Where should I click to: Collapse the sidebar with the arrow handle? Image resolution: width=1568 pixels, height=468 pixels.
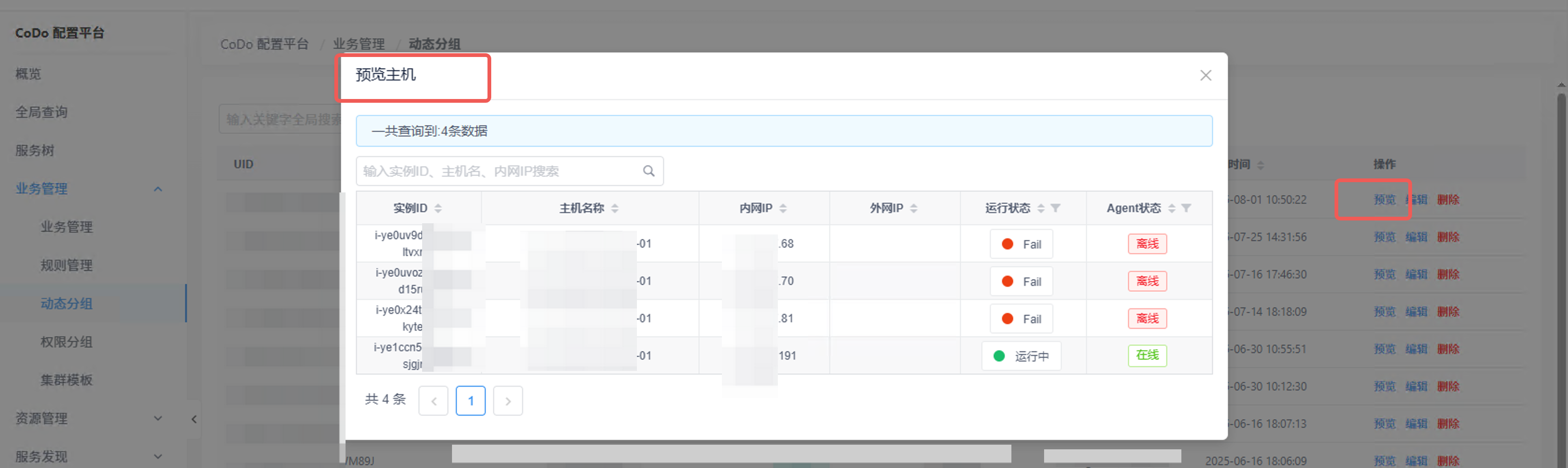pos(194,418)
